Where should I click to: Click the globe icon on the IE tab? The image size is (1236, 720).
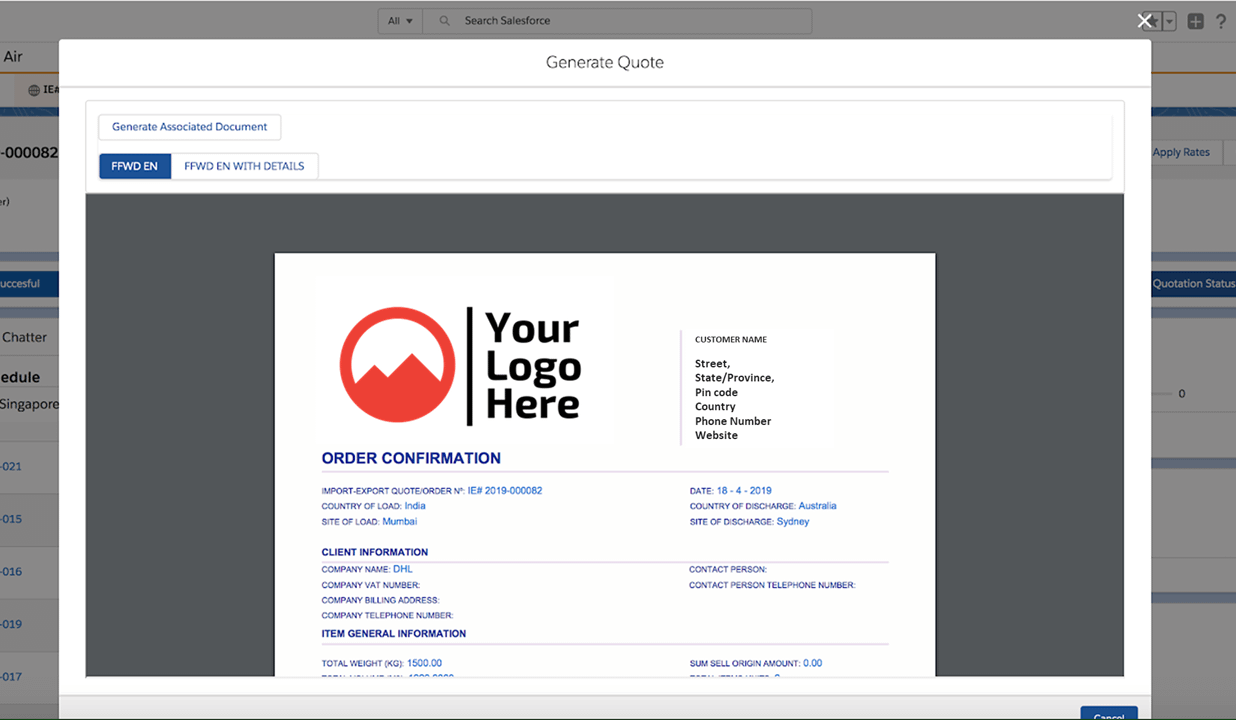coord(34,90)
